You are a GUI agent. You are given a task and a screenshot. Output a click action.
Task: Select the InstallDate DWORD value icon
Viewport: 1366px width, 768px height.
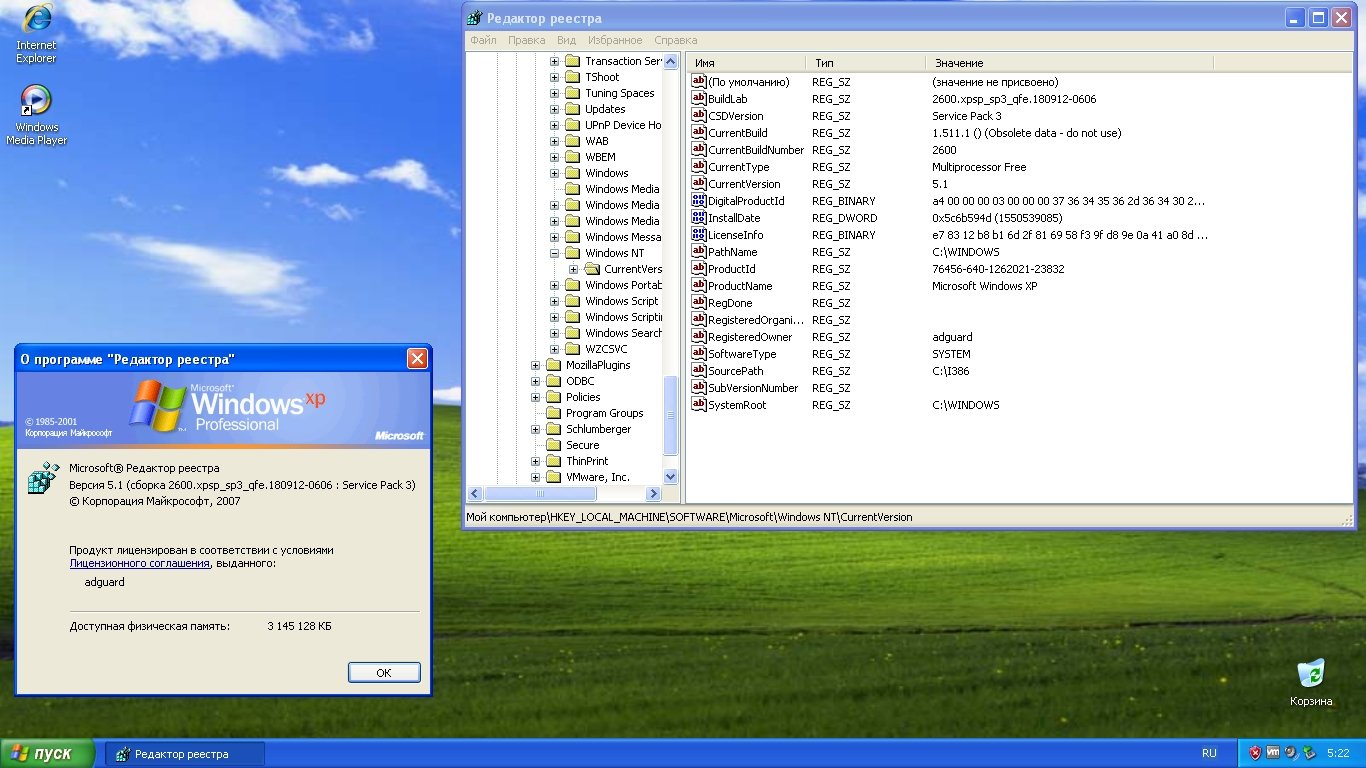[x=699, y=218]
